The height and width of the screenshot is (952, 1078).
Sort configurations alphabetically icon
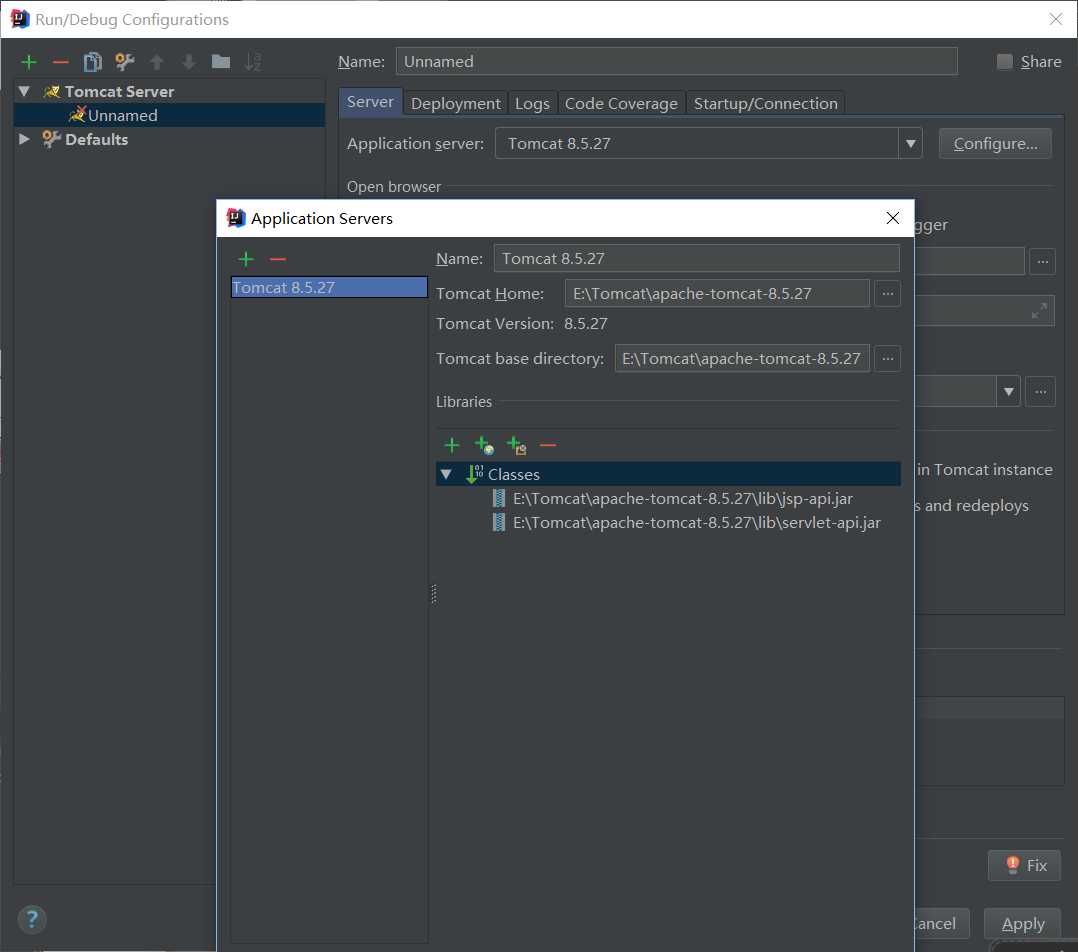tap(253, 62)
